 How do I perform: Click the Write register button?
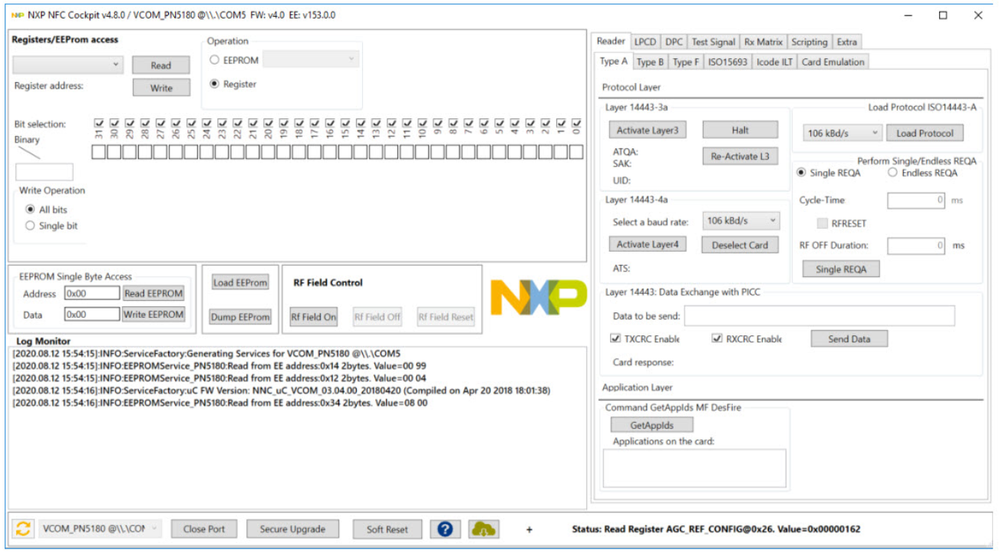point(161,88)
